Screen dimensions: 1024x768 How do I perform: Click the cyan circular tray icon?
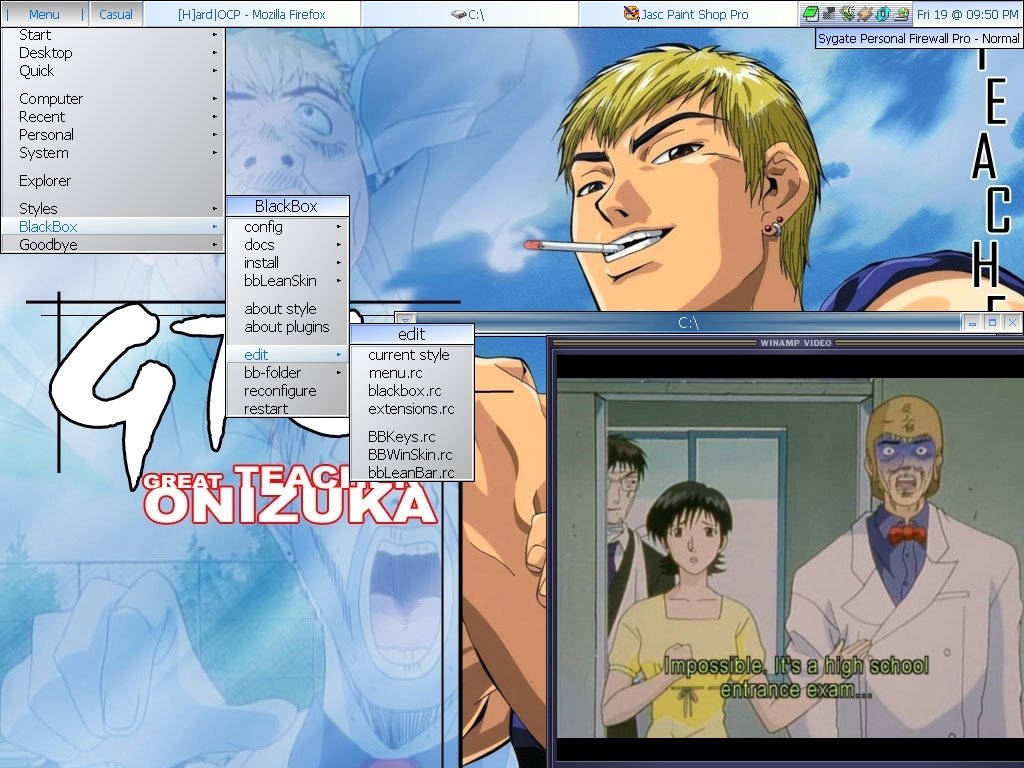click(884, 14)
